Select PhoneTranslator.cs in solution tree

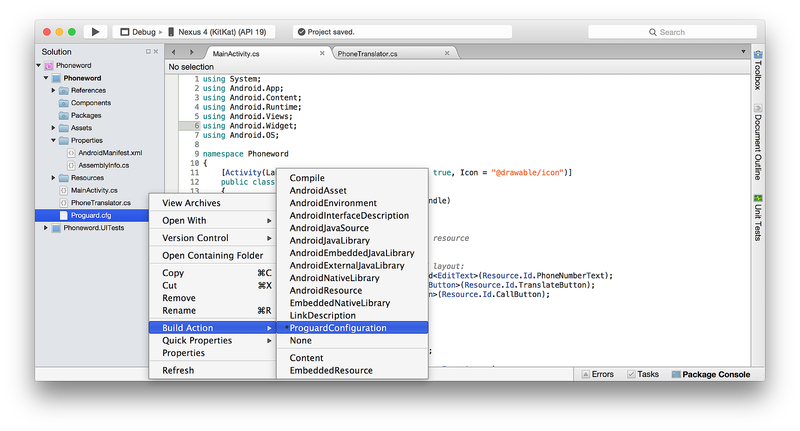click(101, 203)
